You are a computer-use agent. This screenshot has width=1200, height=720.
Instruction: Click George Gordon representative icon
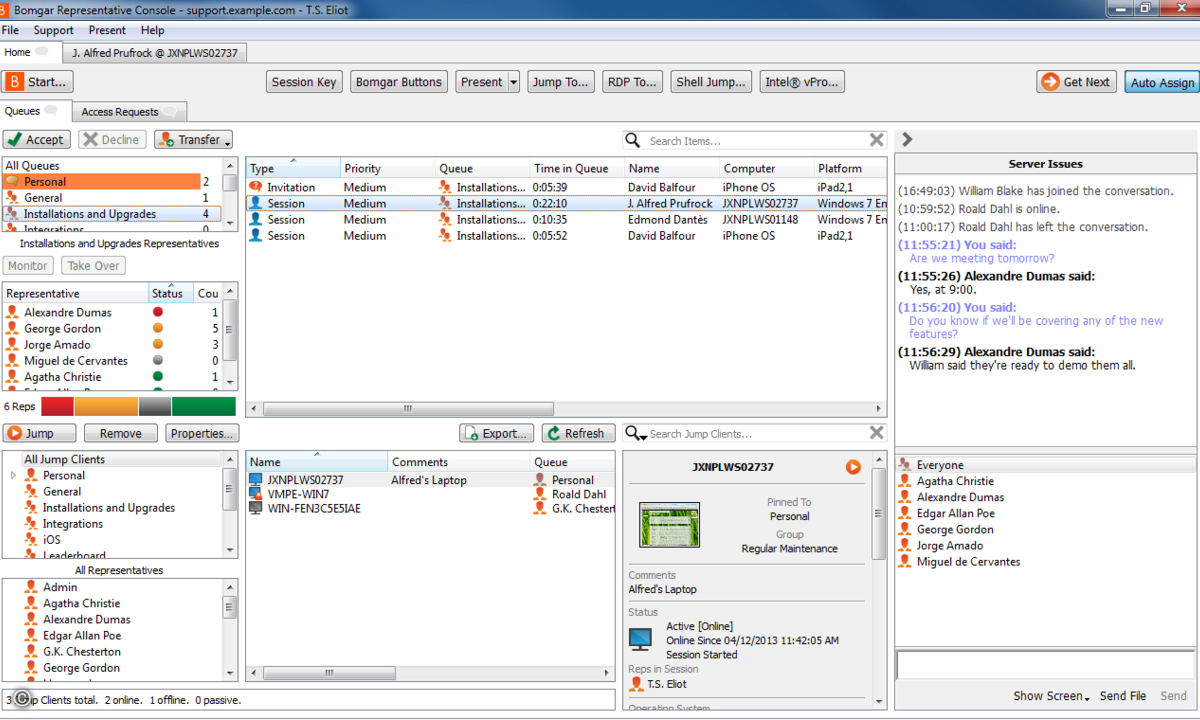coord(13,329)
